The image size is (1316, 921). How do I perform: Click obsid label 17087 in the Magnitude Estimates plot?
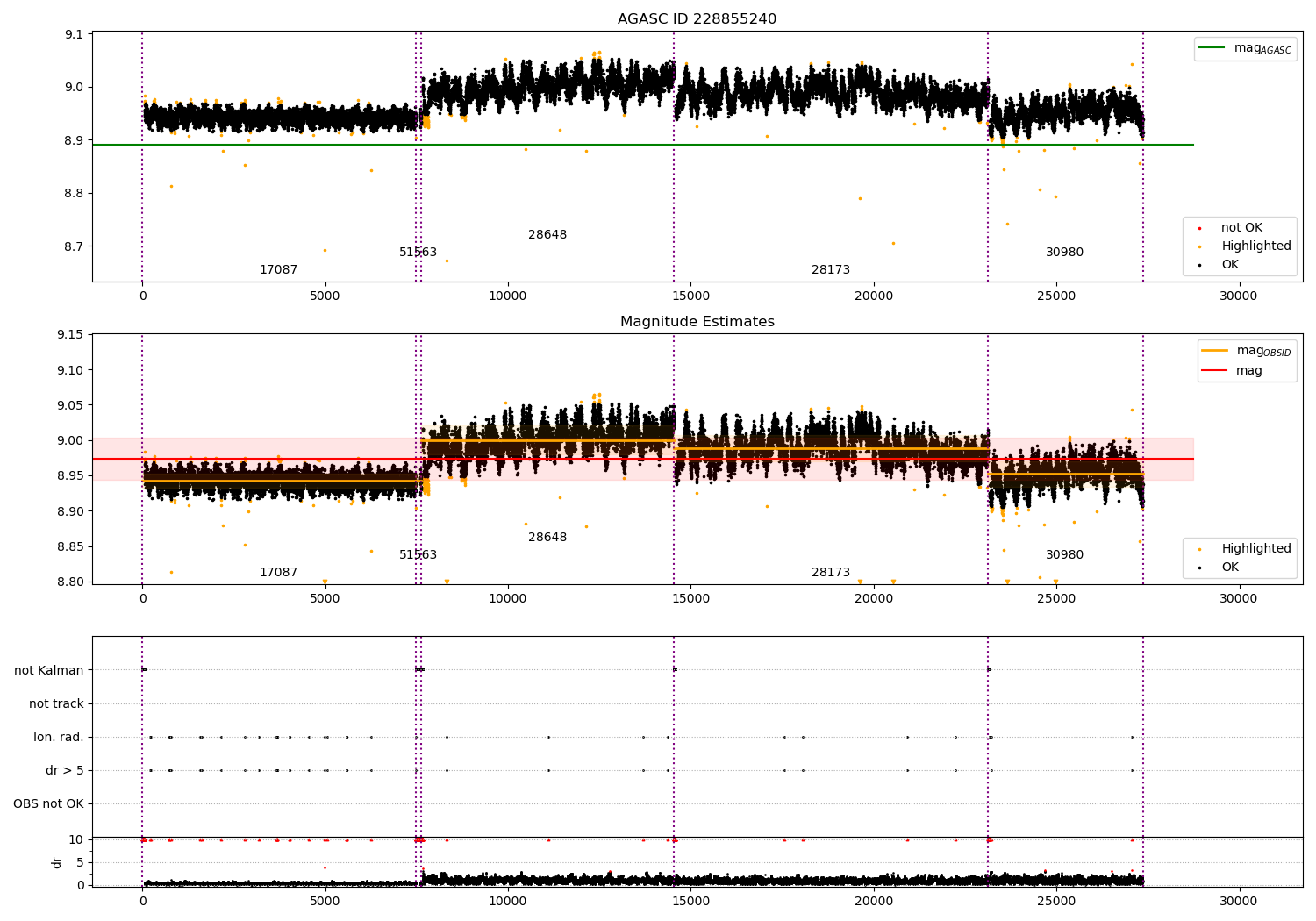coord(278,573)
